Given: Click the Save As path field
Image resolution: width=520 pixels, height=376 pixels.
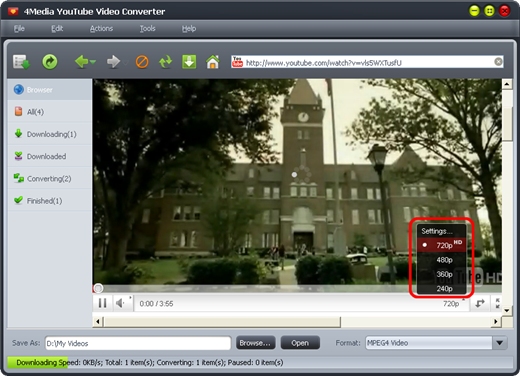Looking at the screenshot, I should [x=138, y=343].
